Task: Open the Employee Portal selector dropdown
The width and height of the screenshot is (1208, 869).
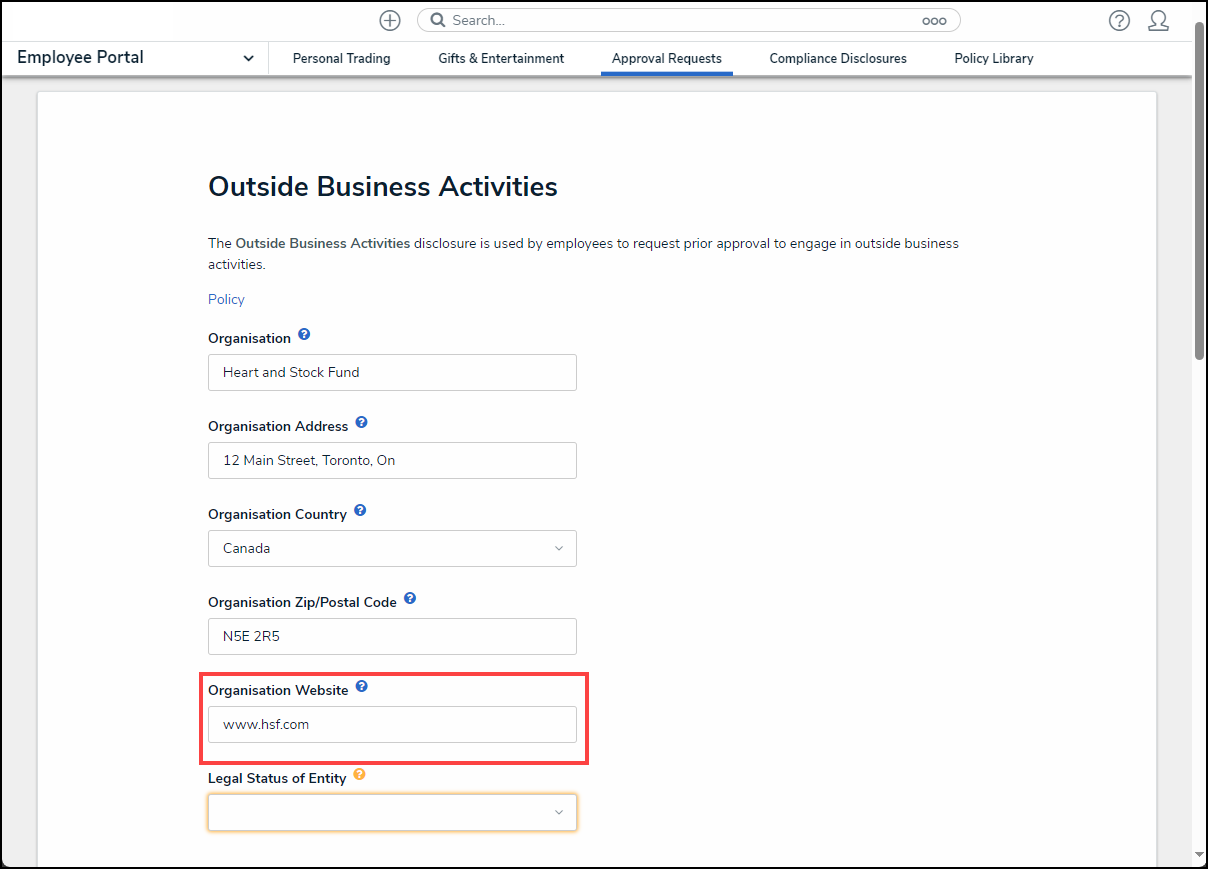Action: [248, 58]
